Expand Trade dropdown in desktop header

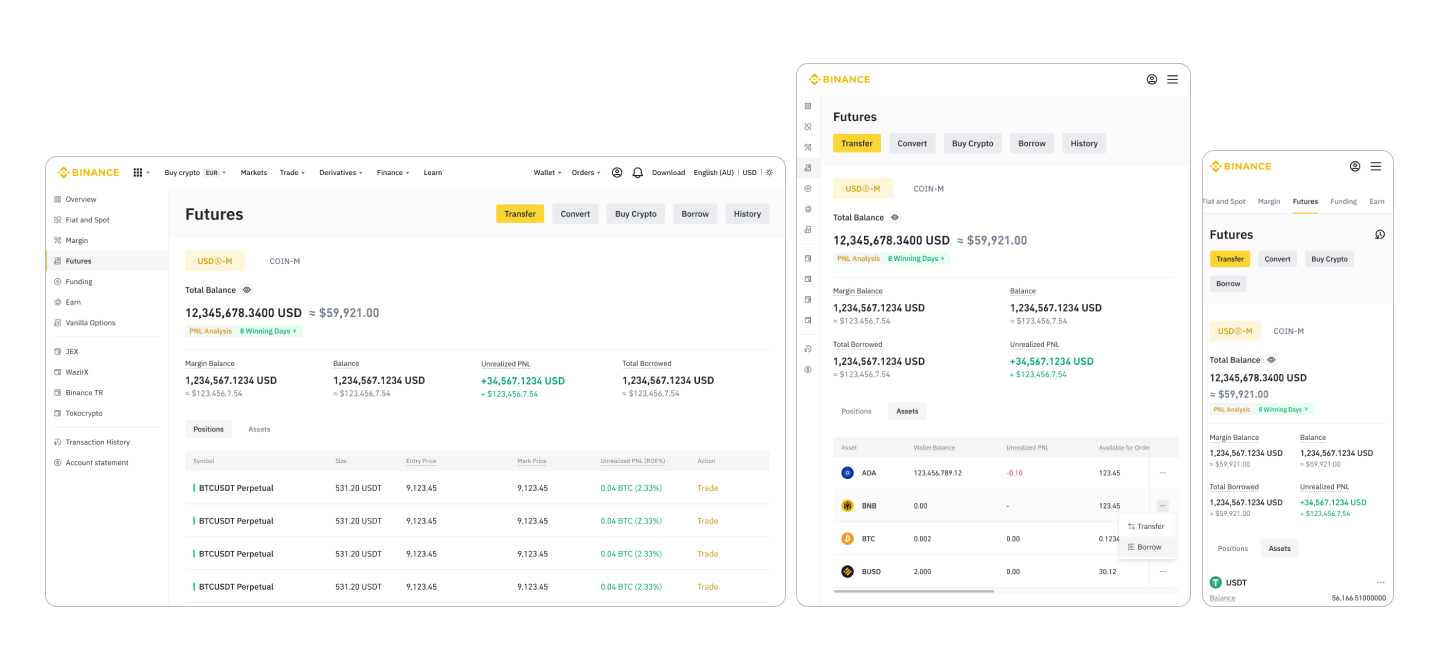(x=292, y=172)
